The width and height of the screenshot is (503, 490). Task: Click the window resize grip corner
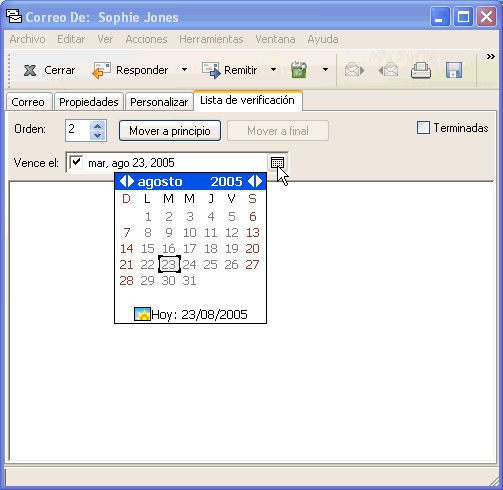click(493, 481)
